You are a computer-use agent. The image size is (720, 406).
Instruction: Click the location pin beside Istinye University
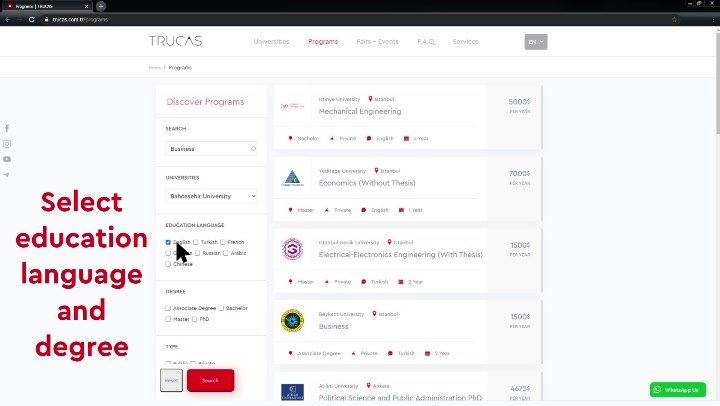[x=370, y=99]
